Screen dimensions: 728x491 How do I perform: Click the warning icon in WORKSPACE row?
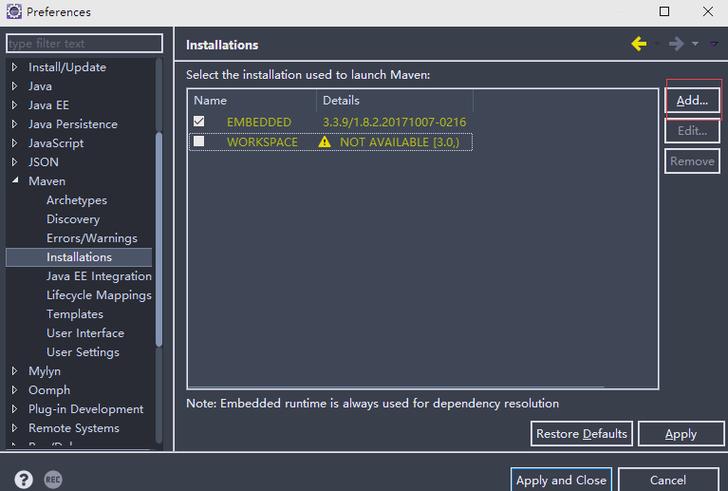click(x=325, y=142)
